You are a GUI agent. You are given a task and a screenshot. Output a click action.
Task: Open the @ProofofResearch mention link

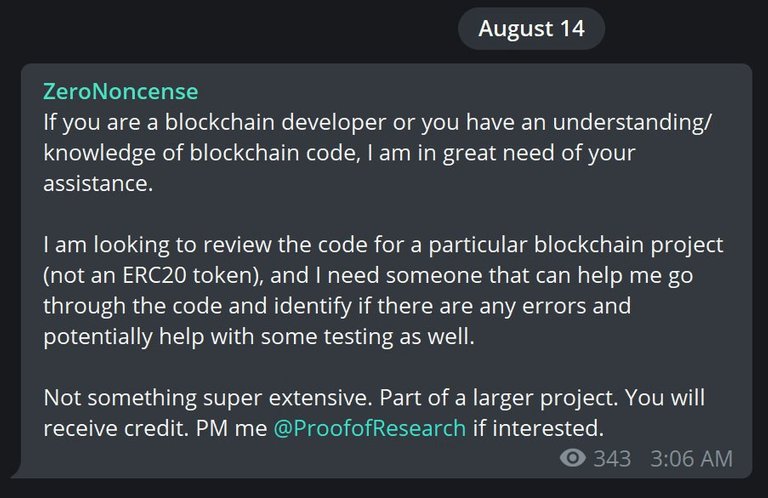369,429
